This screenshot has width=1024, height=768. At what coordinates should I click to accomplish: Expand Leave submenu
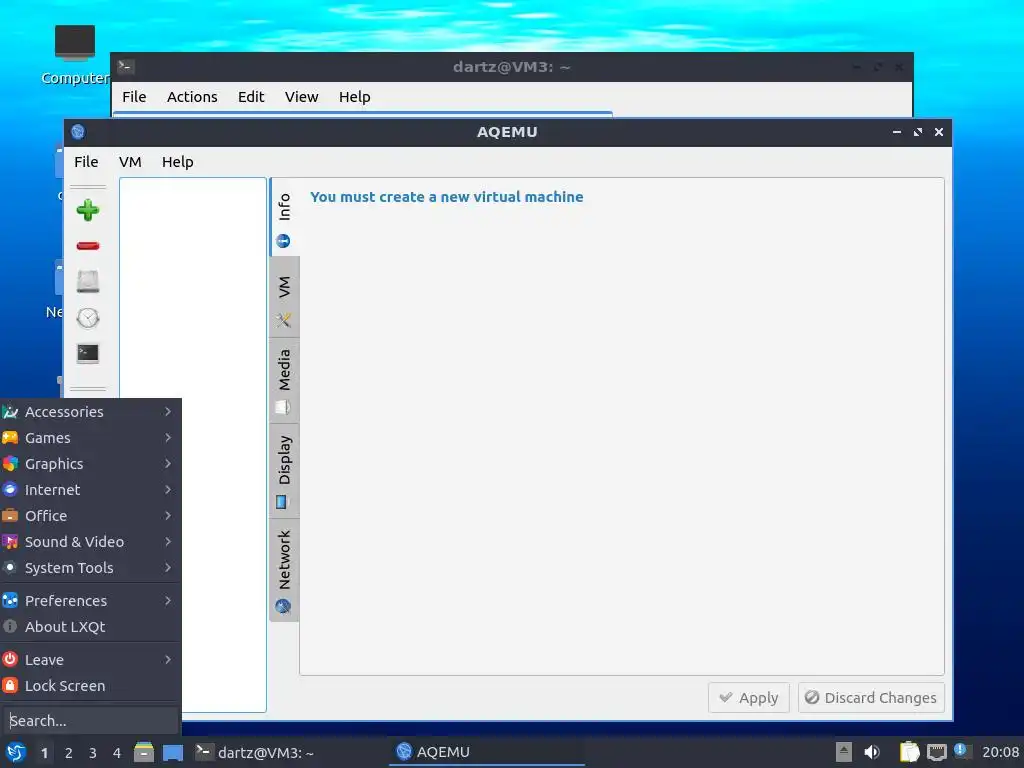point(91,660)
